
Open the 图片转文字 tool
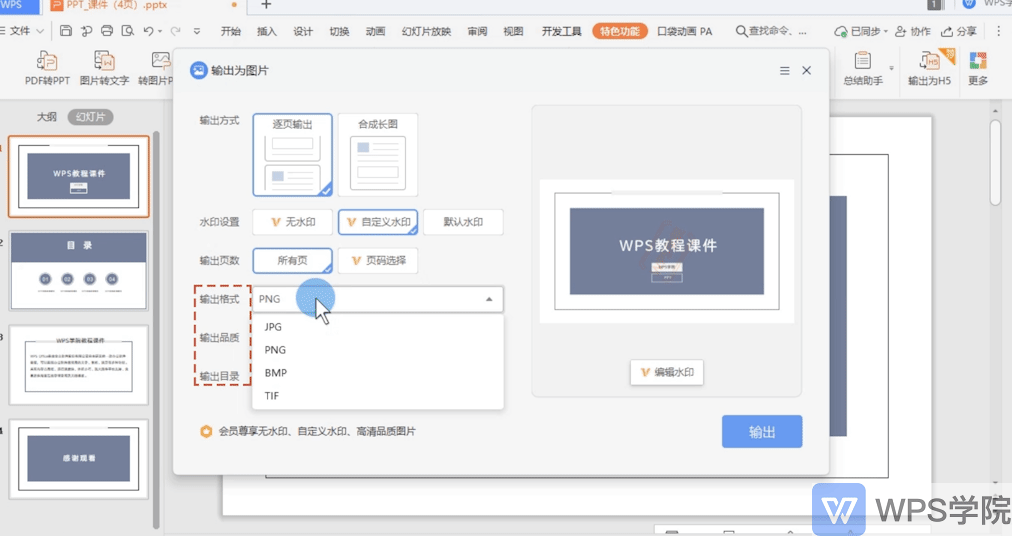104,68
